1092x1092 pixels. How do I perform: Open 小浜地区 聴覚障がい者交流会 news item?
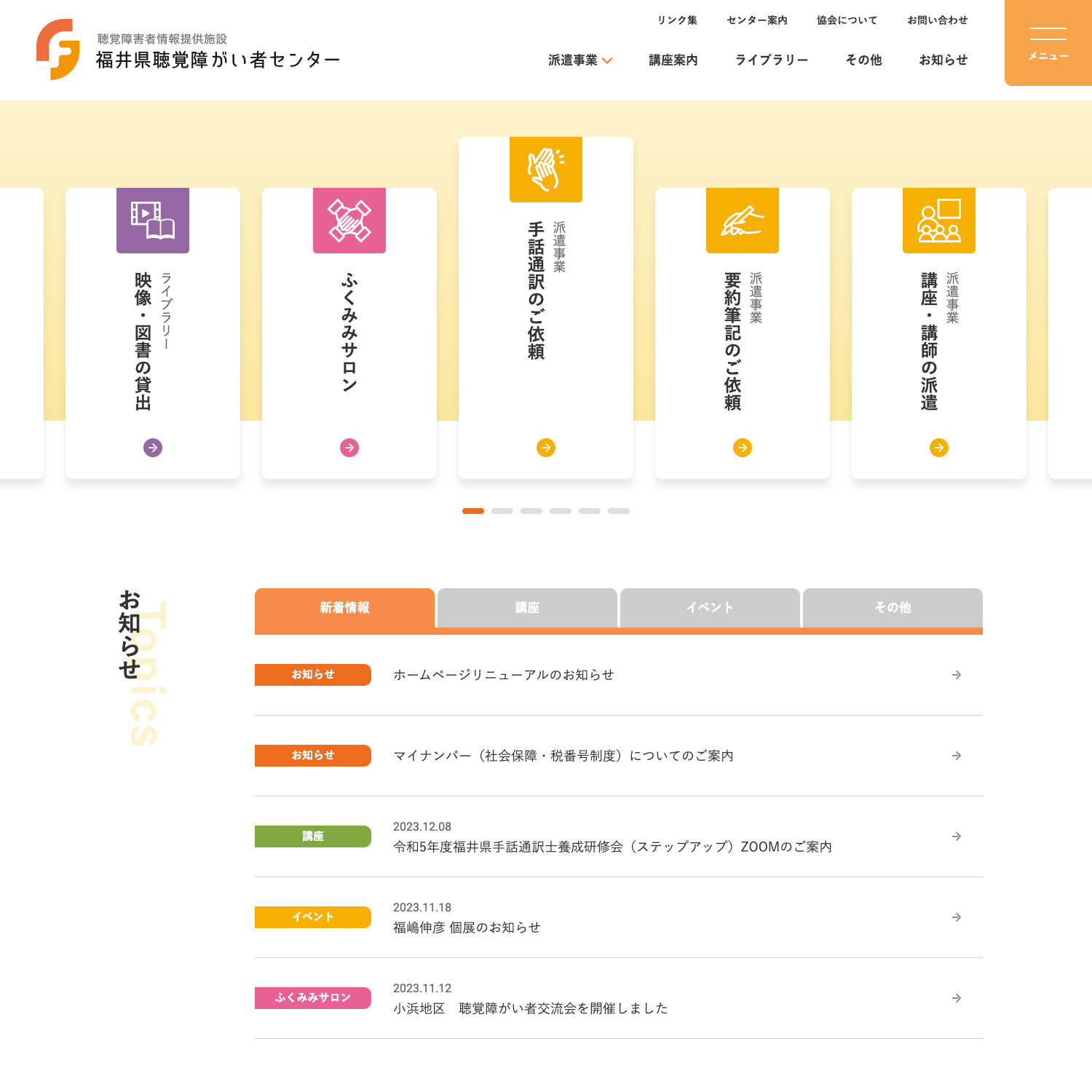[530, 1008]
